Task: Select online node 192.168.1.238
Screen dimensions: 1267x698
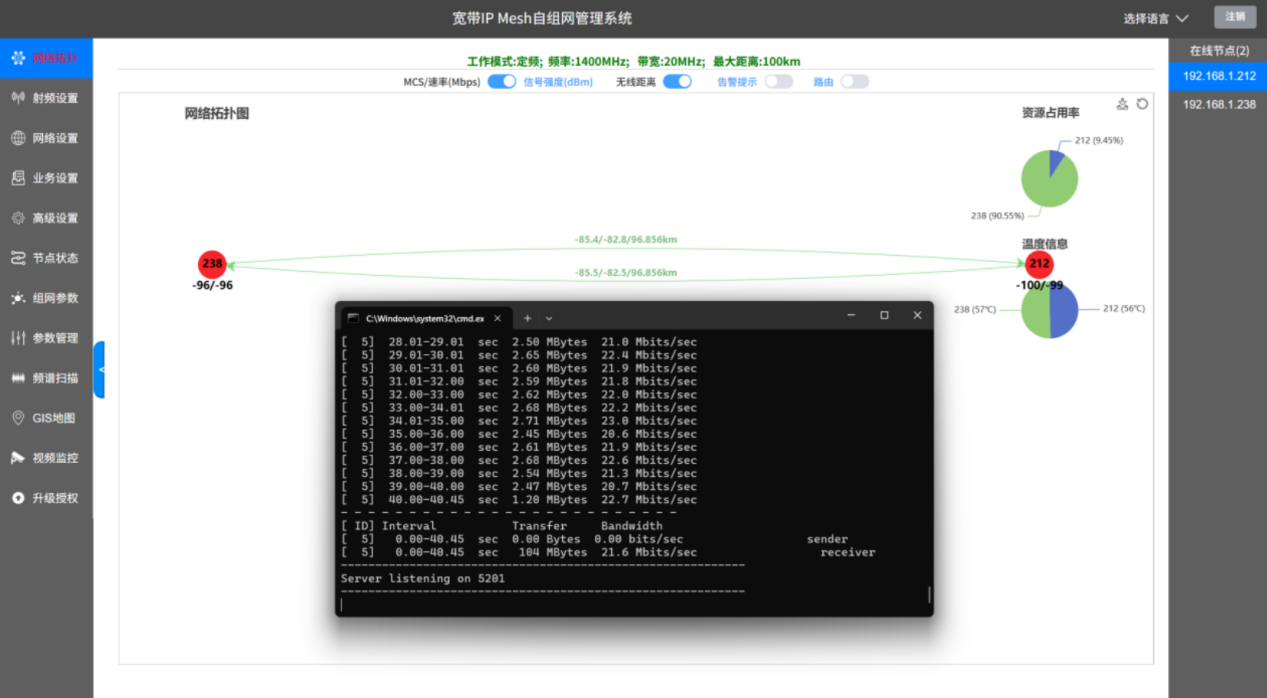Action: [x=1218, y=104]
